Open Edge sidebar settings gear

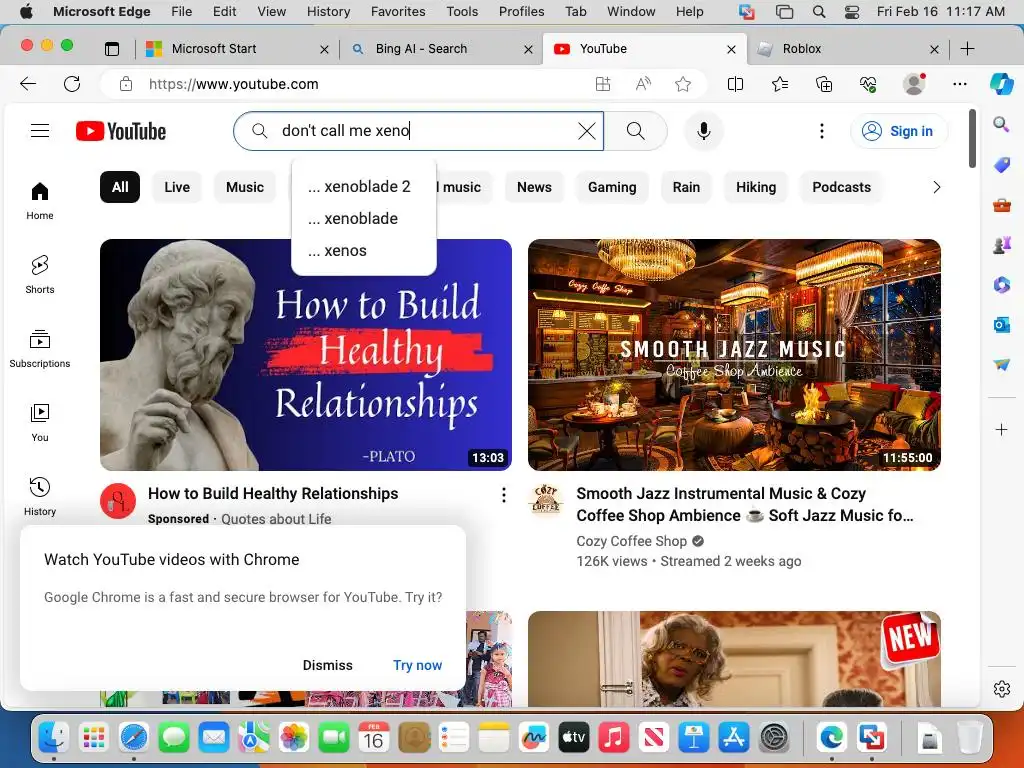click(x=1002, y=688)
